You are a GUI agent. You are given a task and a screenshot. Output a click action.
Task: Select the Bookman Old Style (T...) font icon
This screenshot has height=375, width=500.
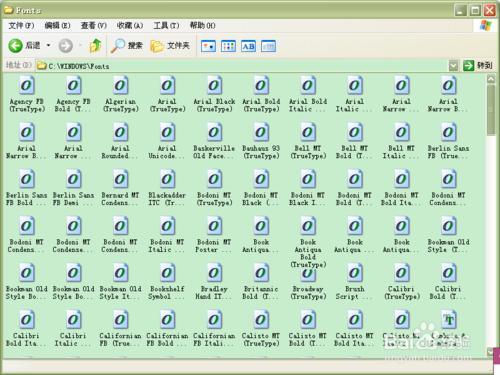click(449, 235)
